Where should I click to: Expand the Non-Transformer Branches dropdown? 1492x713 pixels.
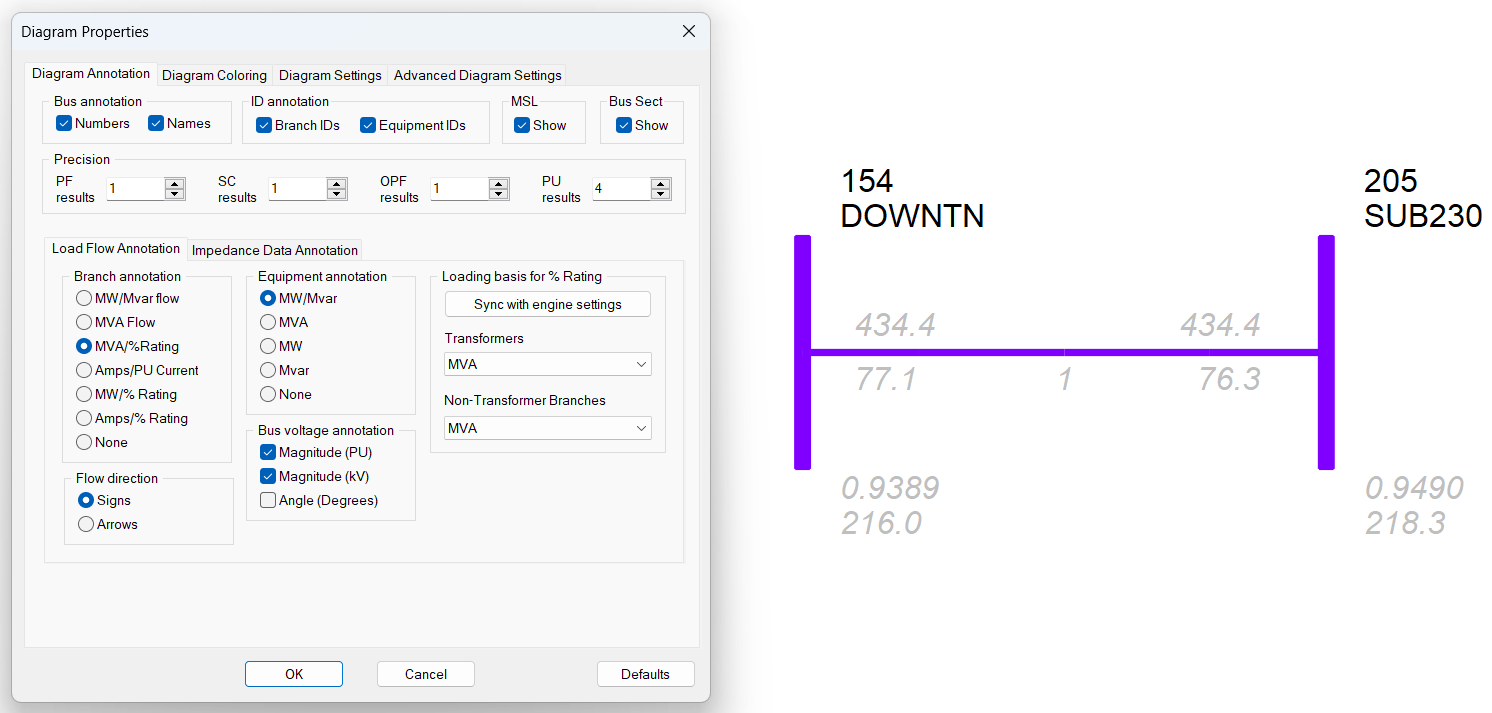tap(547, 428)
